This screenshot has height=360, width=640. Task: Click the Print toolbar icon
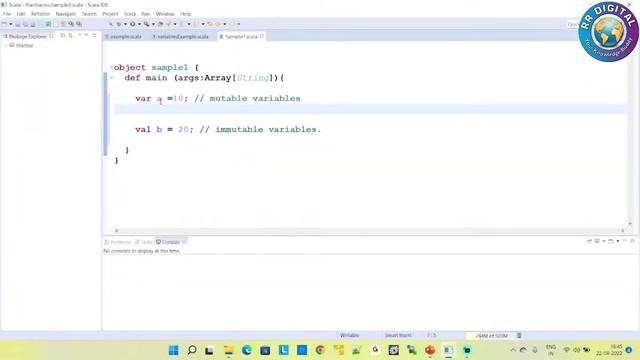point(33,24)
